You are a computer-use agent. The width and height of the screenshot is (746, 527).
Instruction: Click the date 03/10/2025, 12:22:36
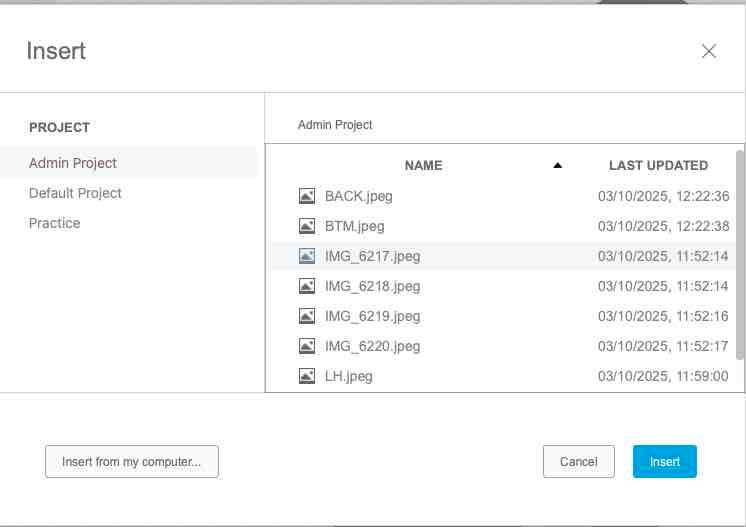coord(663,196)
